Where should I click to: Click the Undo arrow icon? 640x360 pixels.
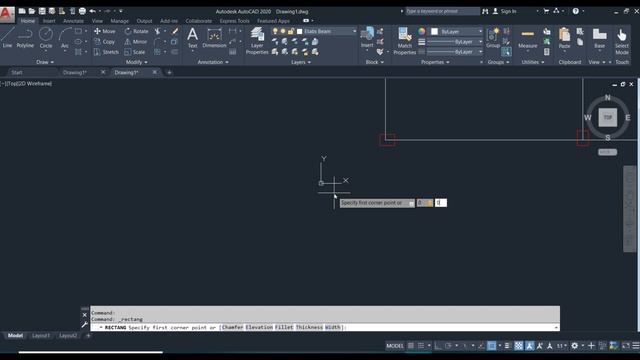(x=93, y=11)
